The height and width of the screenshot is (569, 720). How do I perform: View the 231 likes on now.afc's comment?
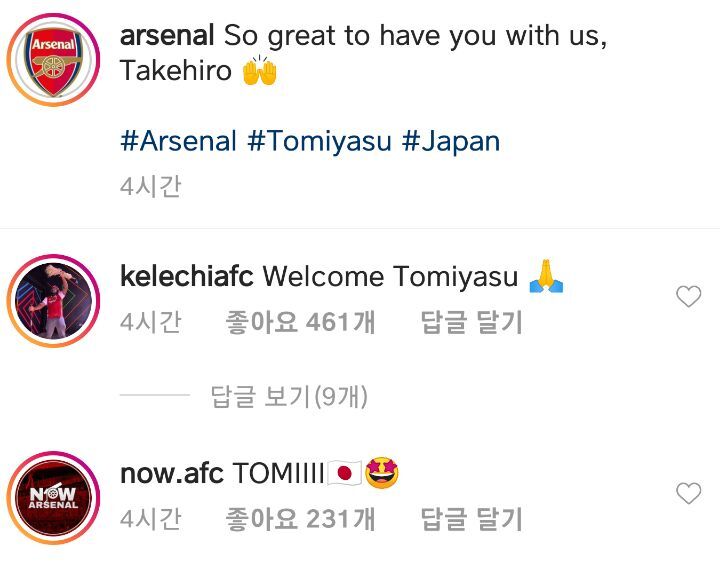[x=301, y=519]
